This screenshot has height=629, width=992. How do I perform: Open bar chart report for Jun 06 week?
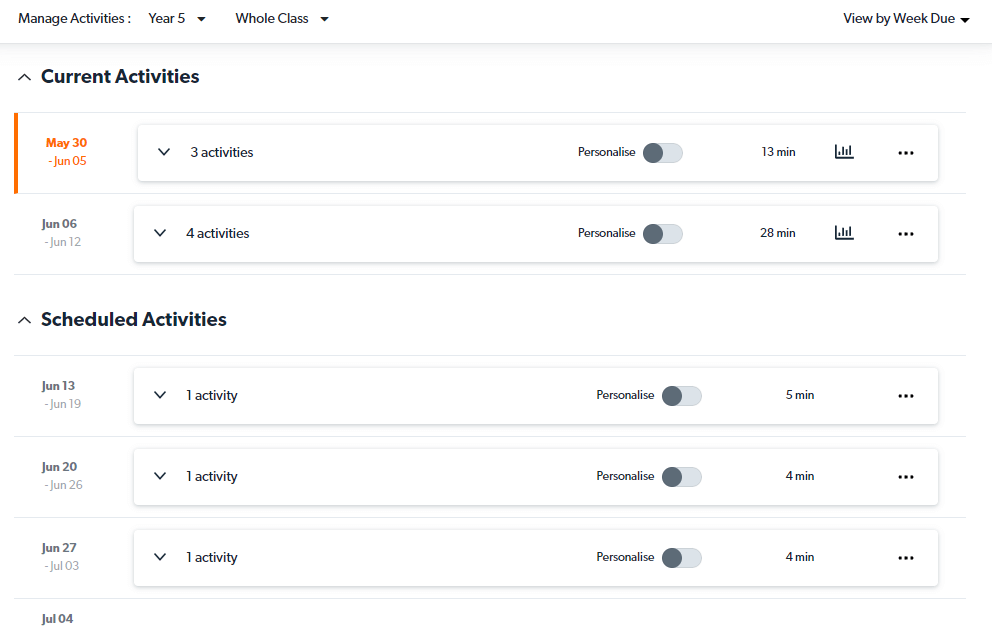844,233
